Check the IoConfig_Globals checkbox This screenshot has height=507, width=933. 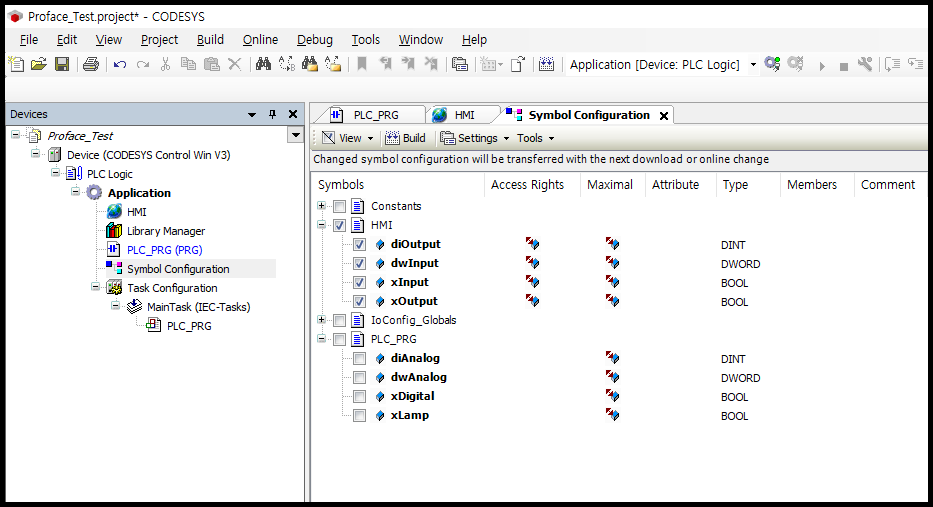[339, 320]
